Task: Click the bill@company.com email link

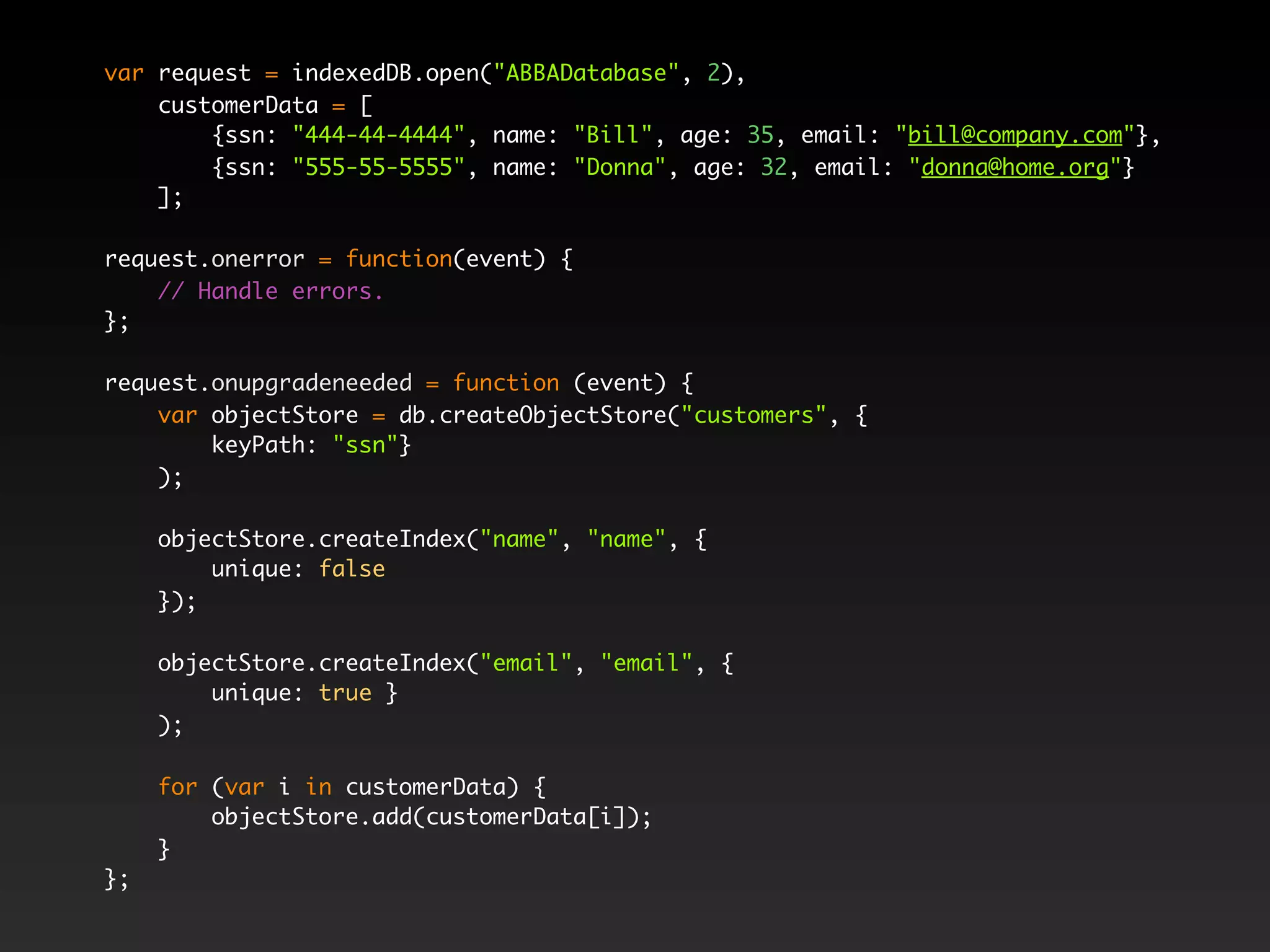Action: 1015,135
